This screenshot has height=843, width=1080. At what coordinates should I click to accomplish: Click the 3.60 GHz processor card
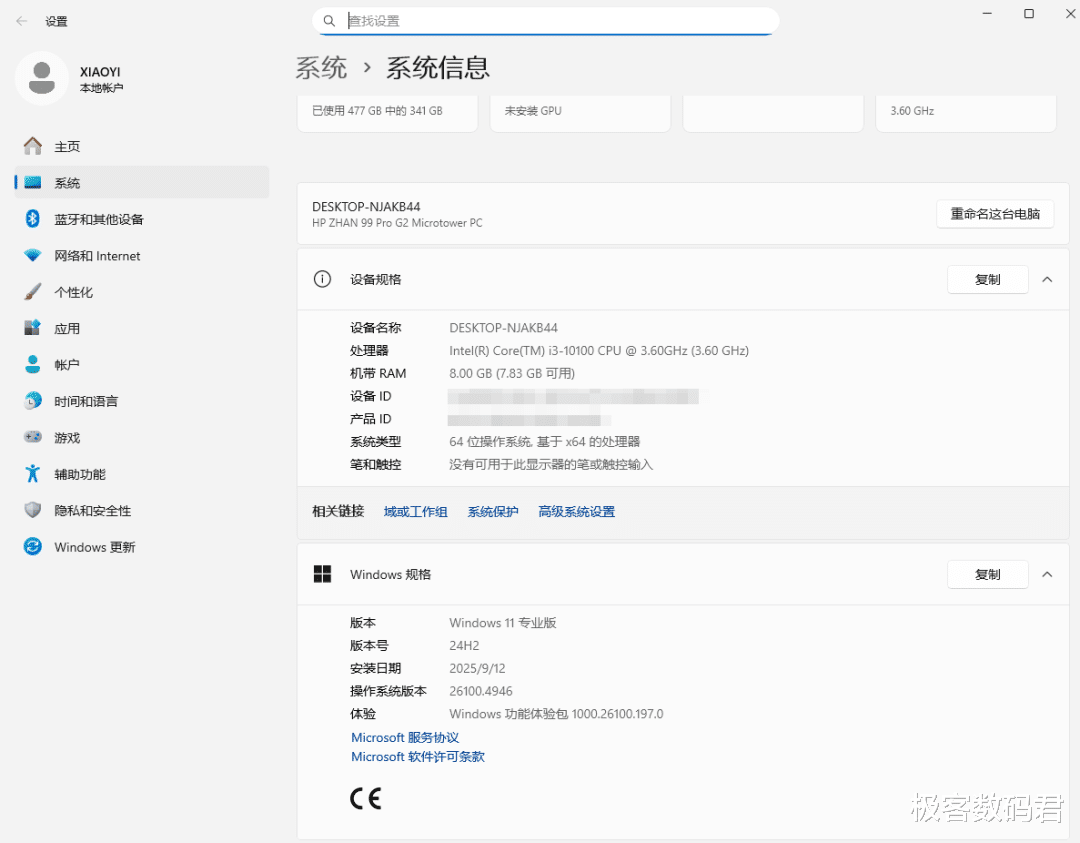pos(966,113)
